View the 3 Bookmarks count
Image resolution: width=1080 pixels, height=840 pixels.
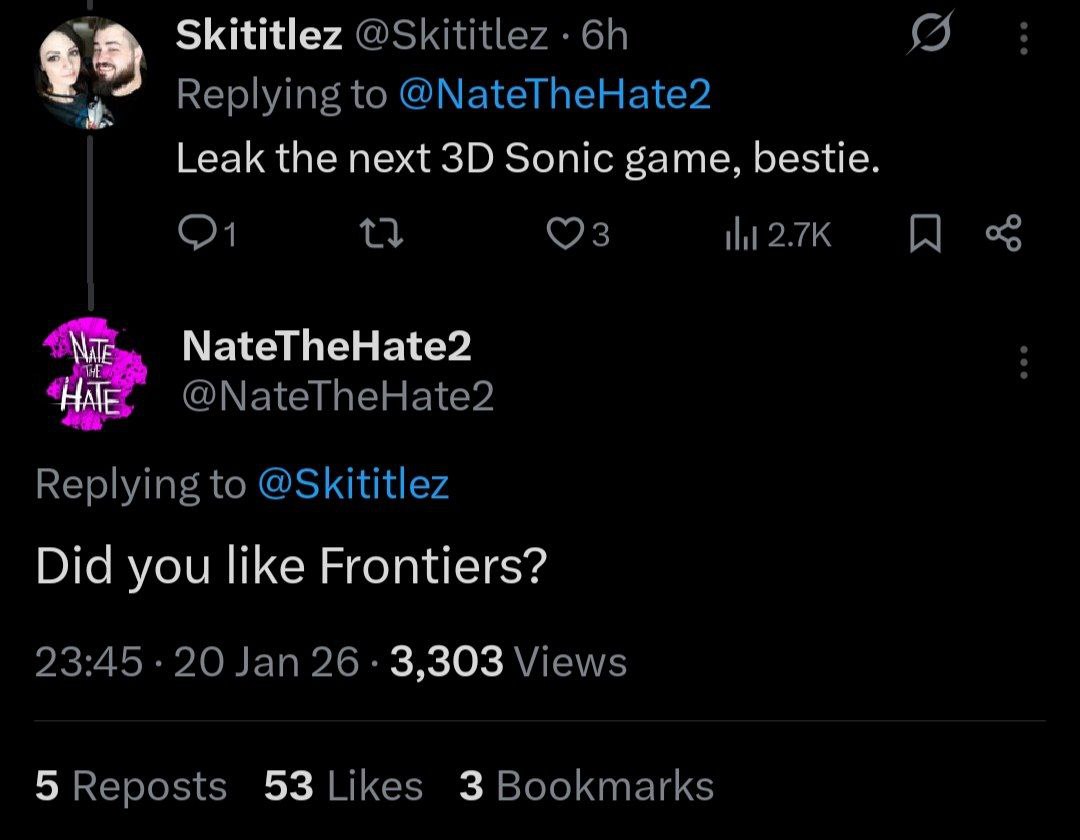pos(586,786)
